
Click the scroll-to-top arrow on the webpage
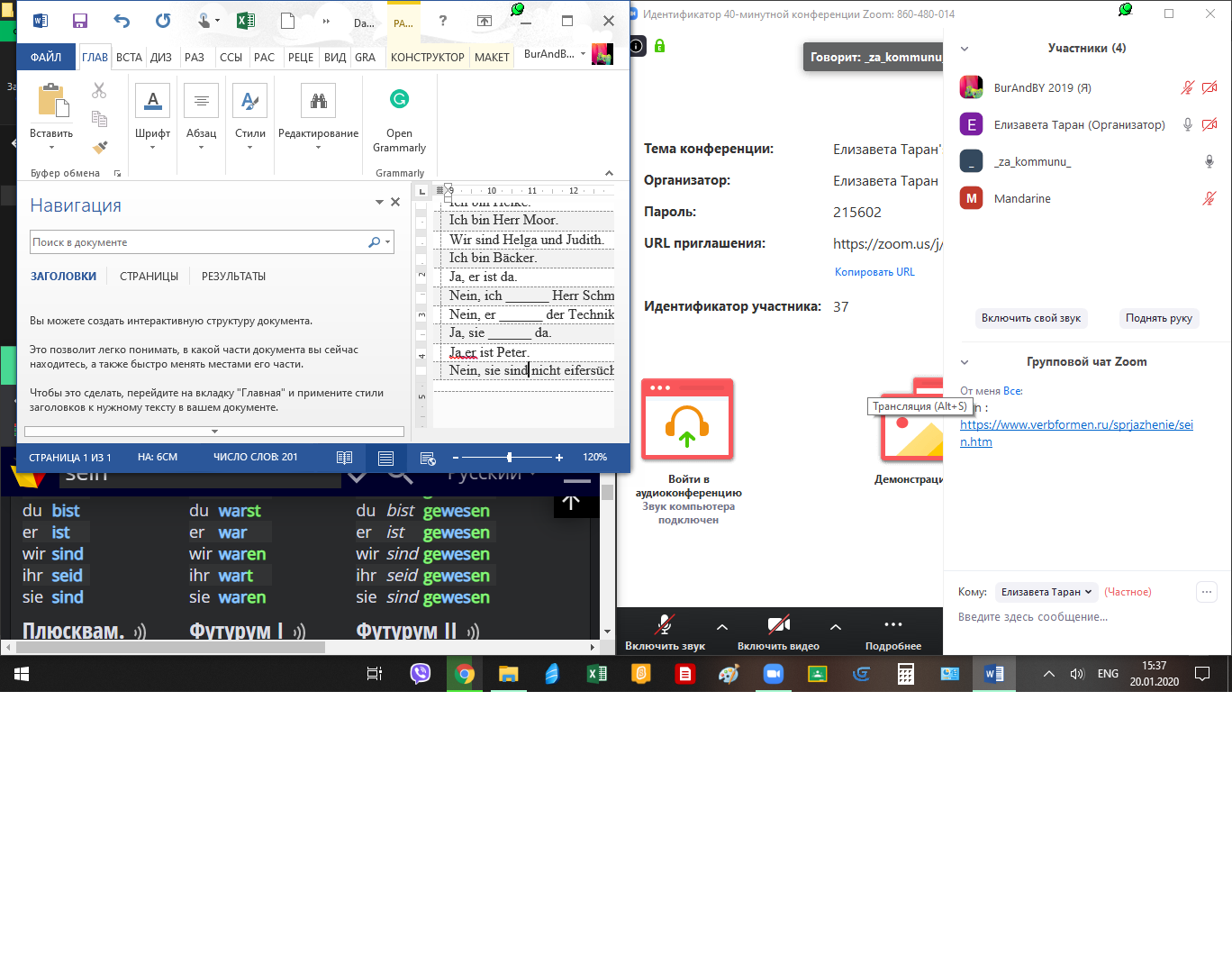571,503
